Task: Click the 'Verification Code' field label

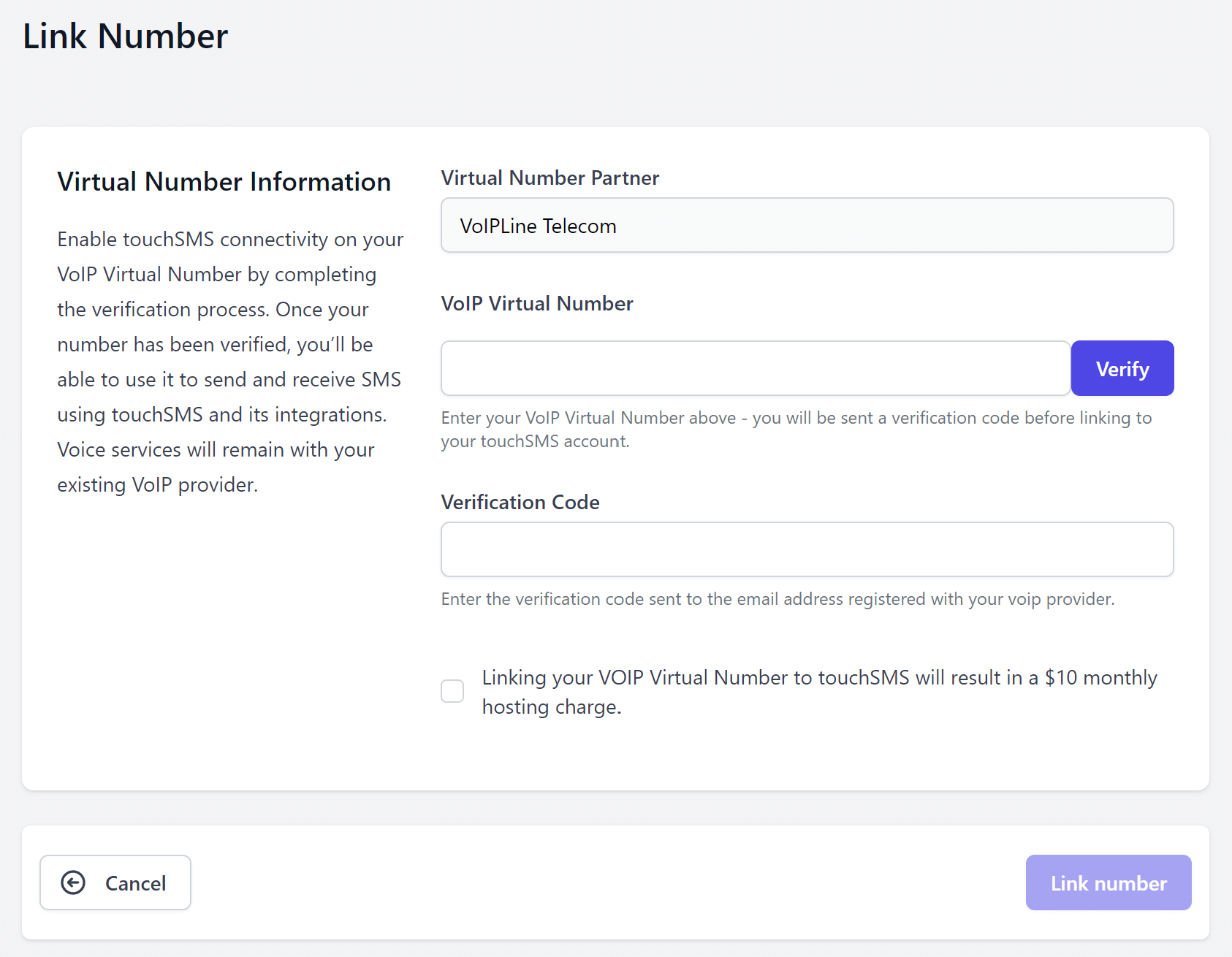Action: 520,503
